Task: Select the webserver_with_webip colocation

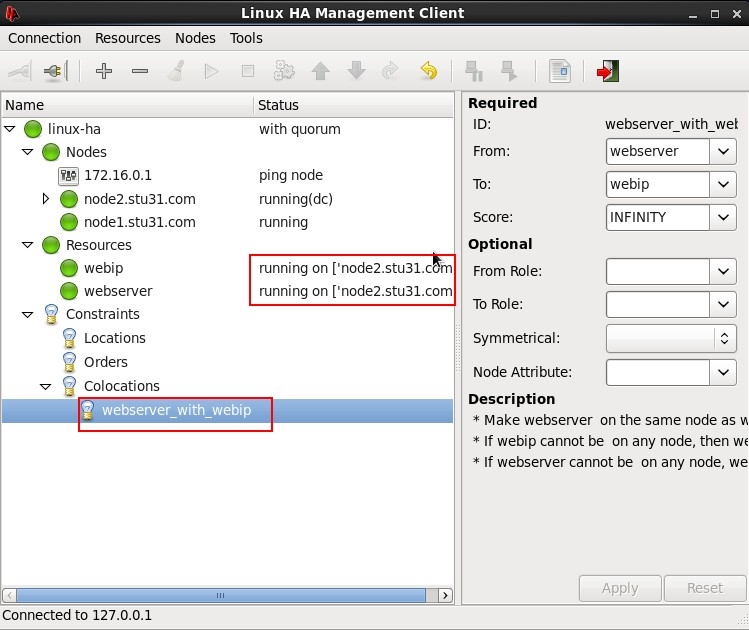Action: pos(176,410)
